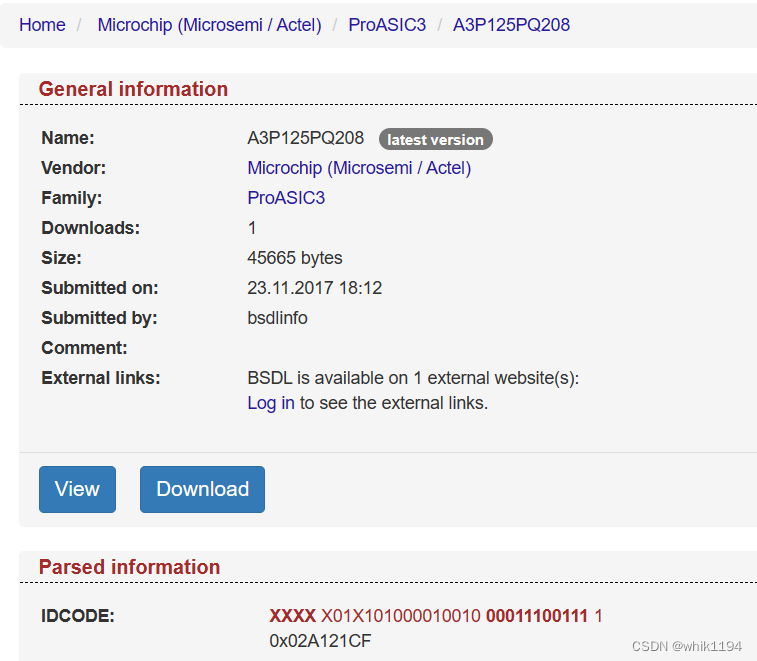Click the External links: label

101,378
